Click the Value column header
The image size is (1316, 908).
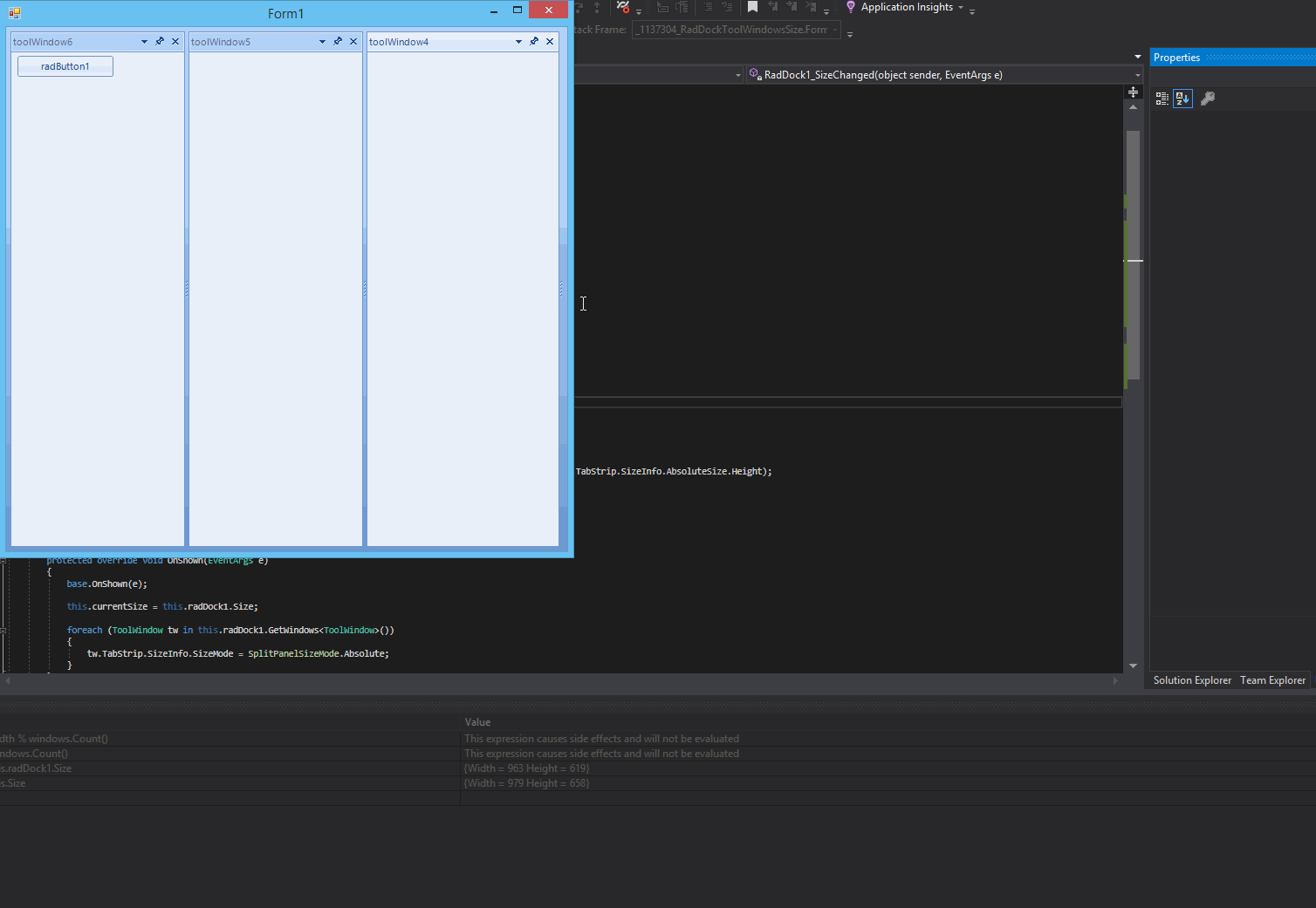[477, 722]
